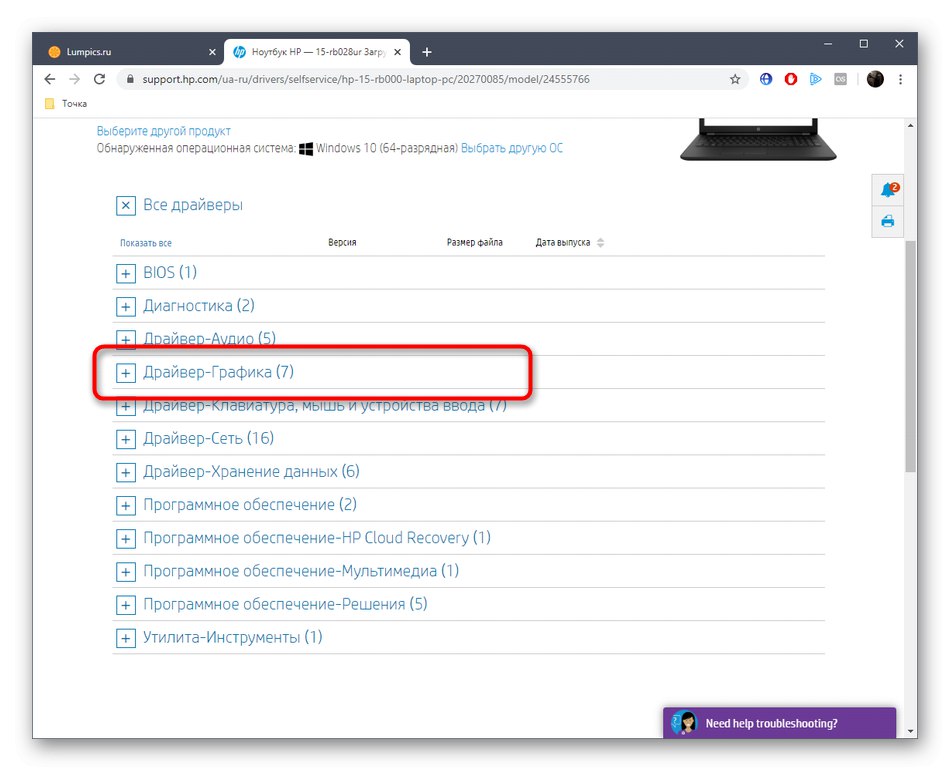Screen dimensions: 950x771
Task: Click the site padlock security icon
Action: (x=130, y=79)
